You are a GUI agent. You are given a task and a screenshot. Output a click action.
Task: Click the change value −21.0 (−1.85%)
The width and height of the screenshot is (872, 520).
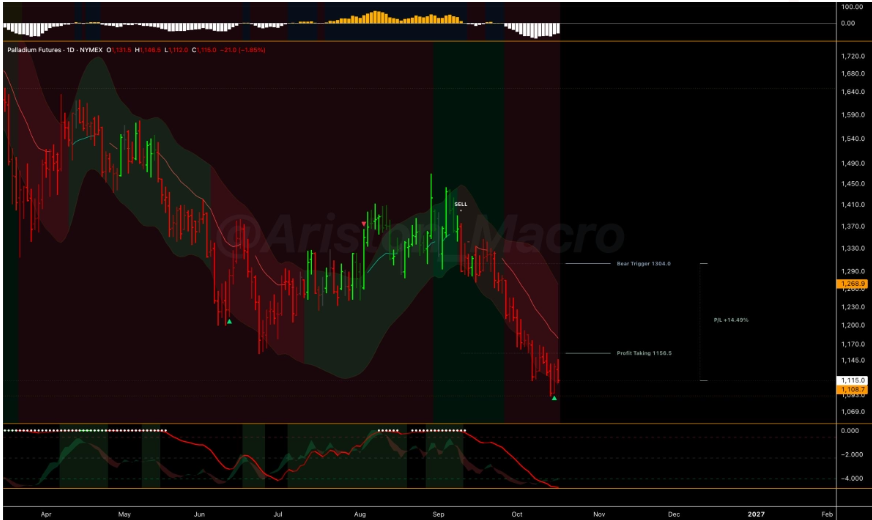[x=242, y=50]
